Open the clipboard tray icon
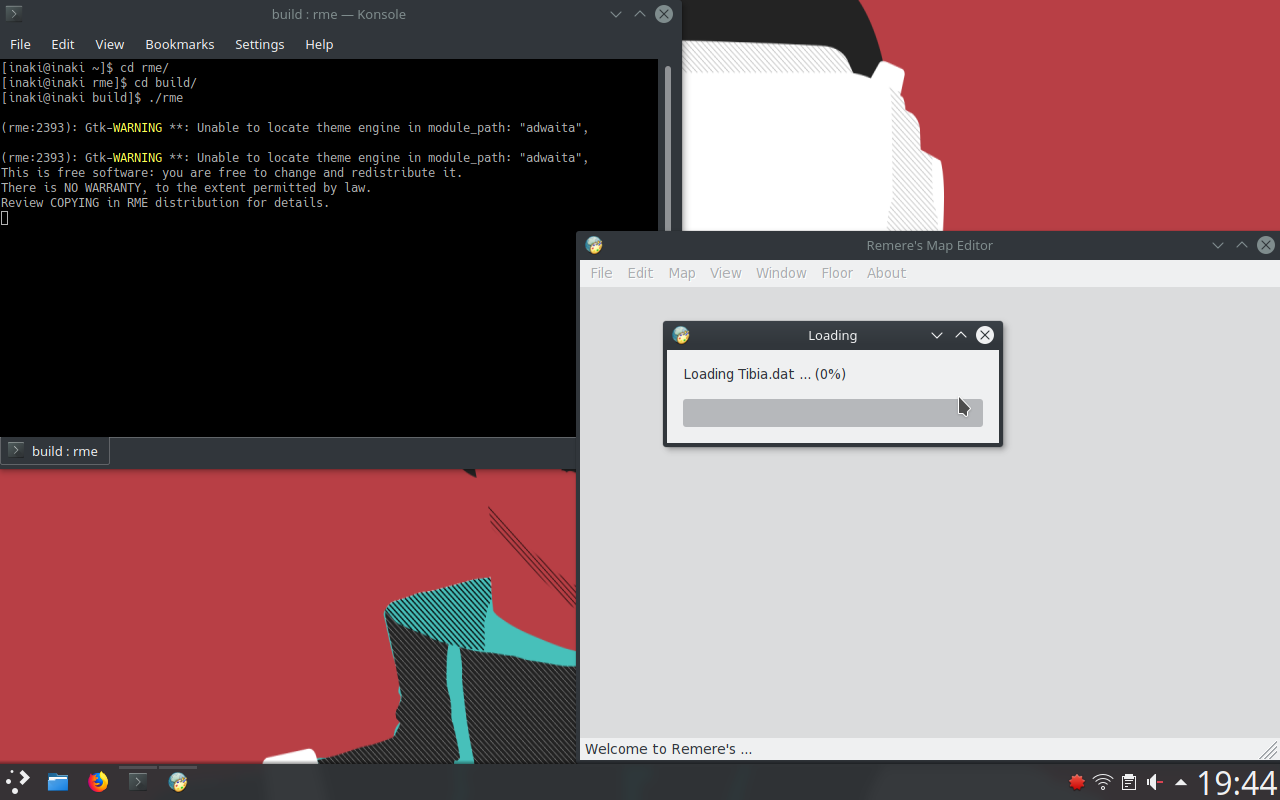This screenshot has width=1280, height=800. 1129,782
